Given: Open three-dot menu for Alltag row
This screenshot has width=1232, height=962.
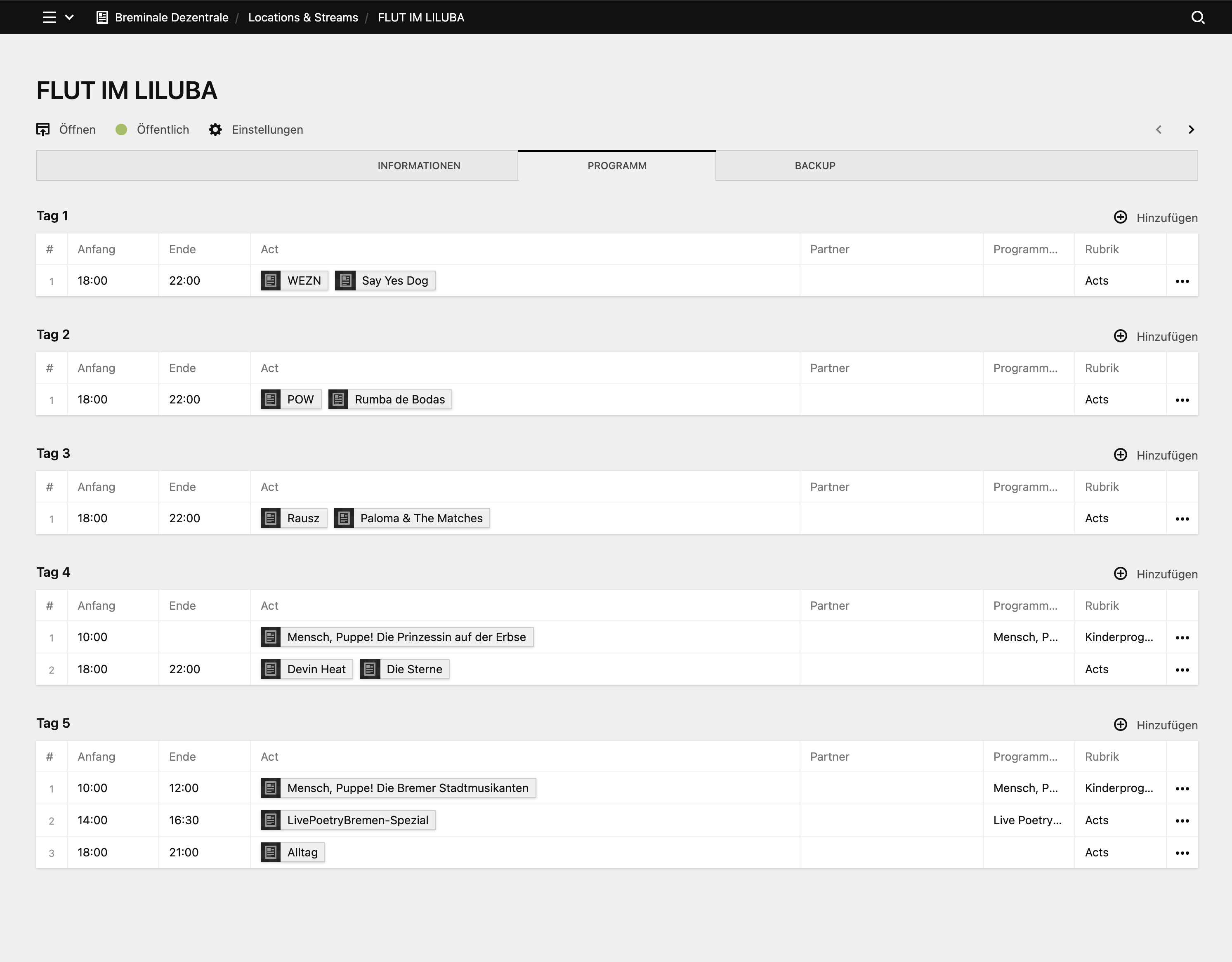Looking at the screenshot, I should pyautogui.click(x=1182, y=853).
